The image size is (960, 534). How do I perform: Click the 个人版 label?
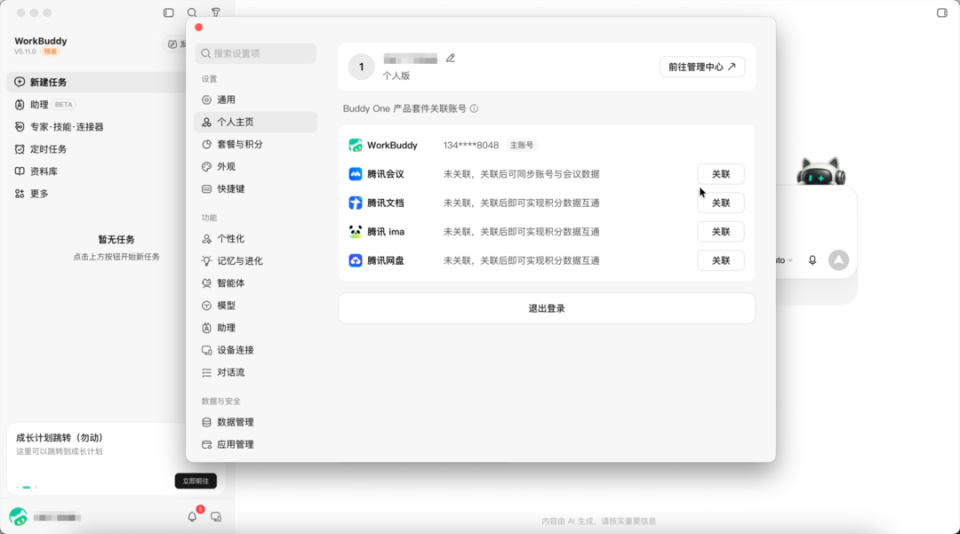point(396,76)
